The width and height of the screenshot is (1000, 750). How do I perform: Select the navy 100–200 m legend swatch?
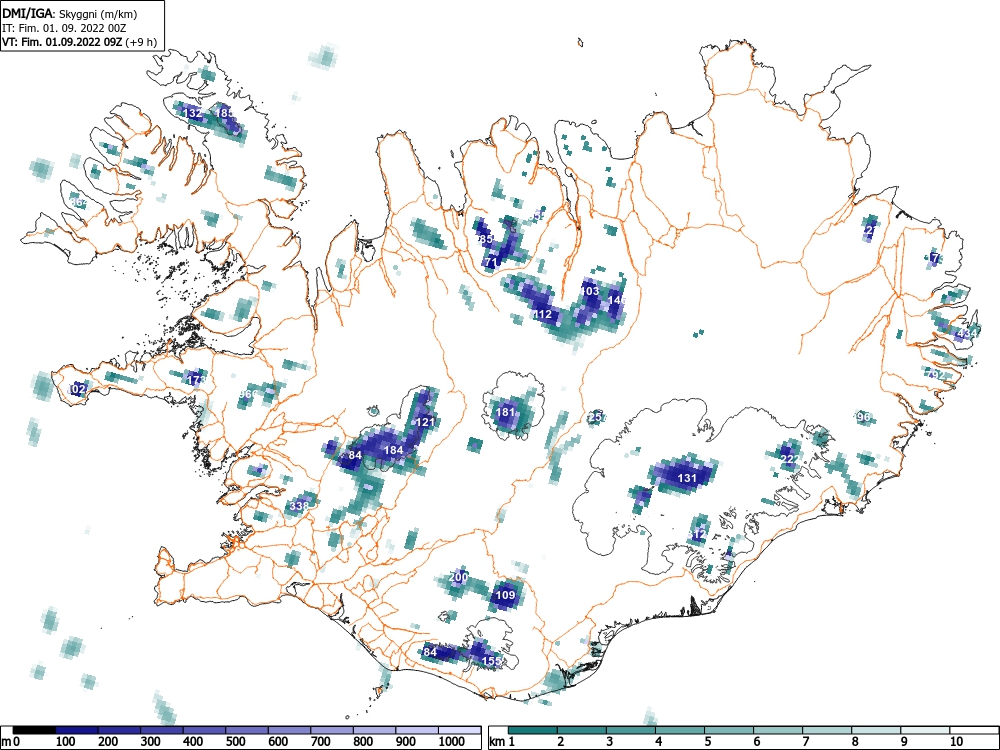coord(77,730)
